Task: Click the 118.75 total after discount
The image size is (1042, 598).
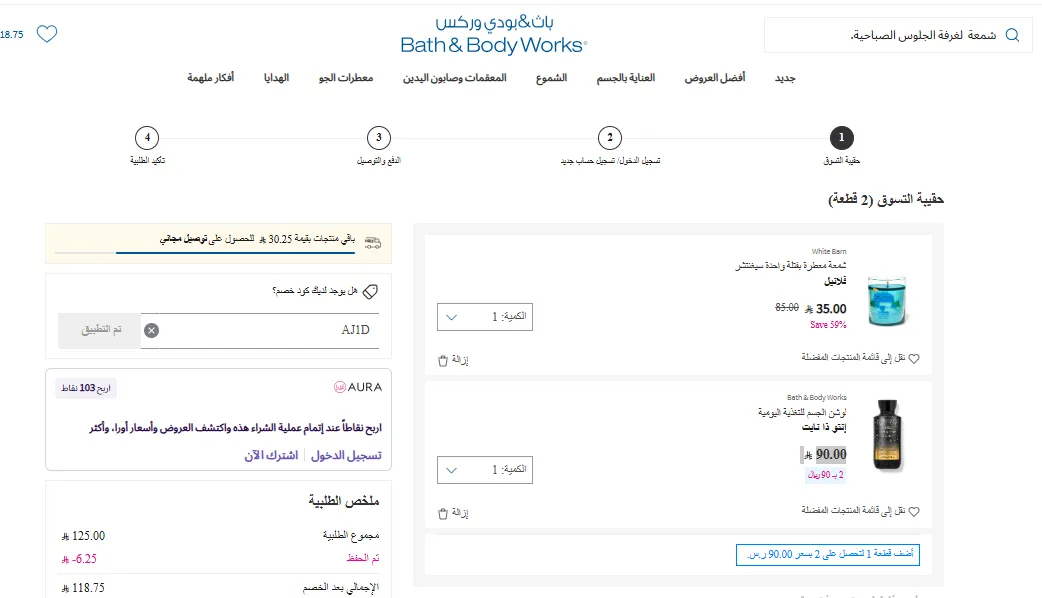Action: tap(83, 588)
